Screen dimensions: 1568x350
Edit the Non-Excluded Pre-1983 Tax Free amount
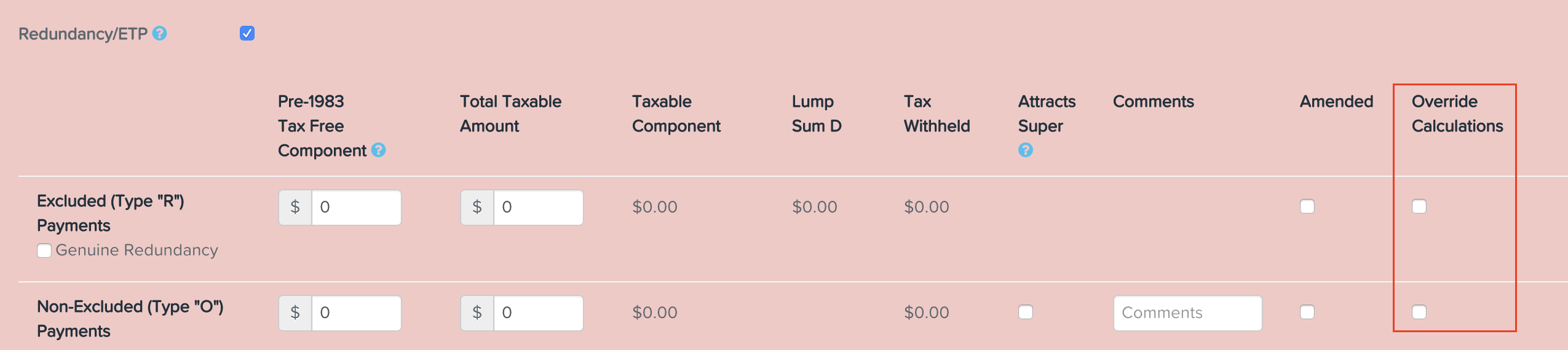[x=356, y=313]
